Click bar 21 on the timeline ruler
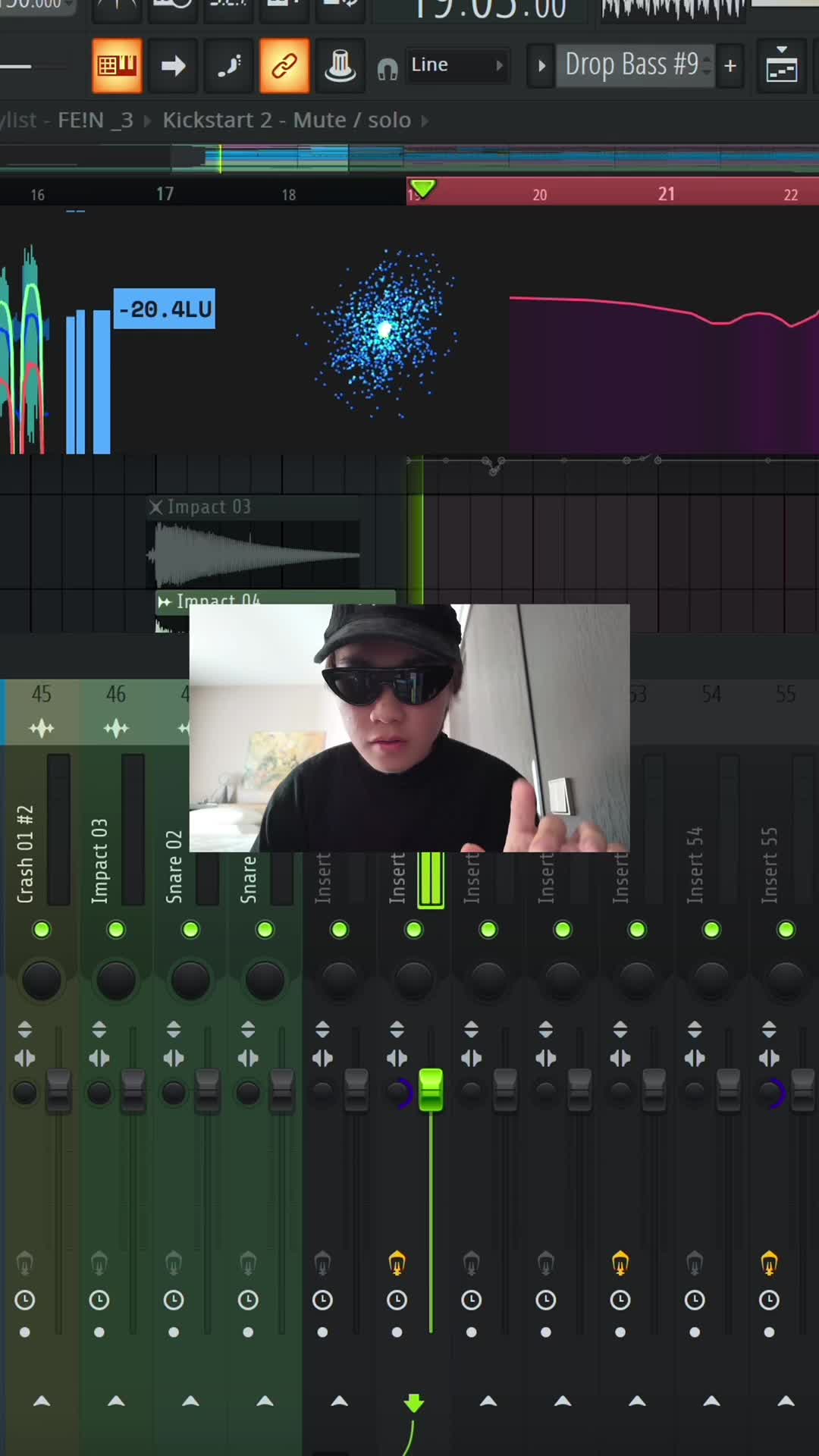Image resolution: width=819 pixels, height=1456 pixels. point(666,194)
